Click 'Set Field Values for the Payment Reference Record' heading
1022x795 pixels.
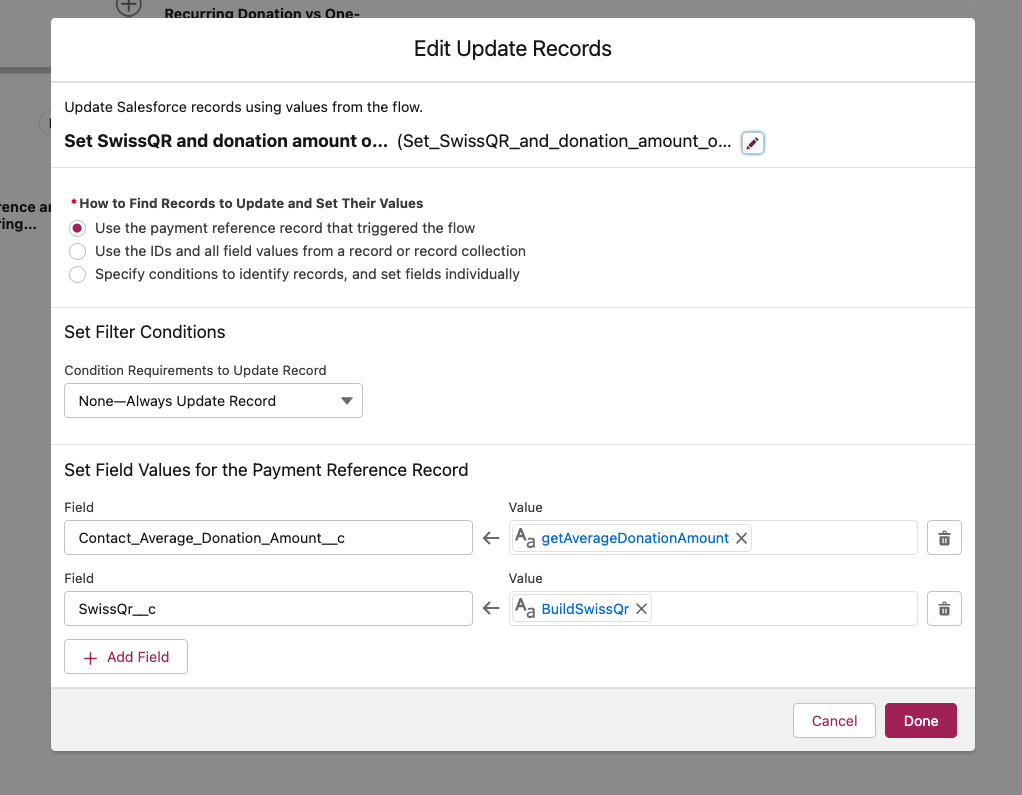click(x=266, y=470)
